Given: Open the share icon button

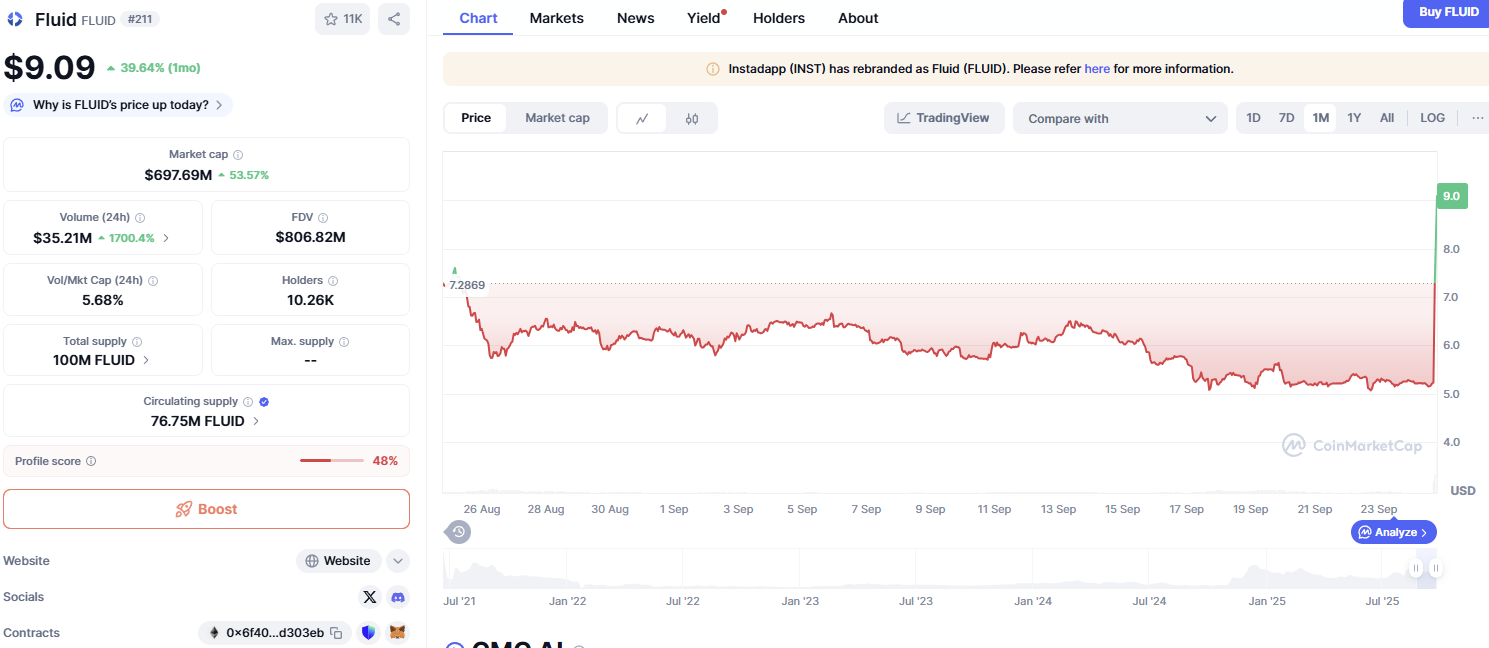Looking at the screenshot, I should [394, 19].
